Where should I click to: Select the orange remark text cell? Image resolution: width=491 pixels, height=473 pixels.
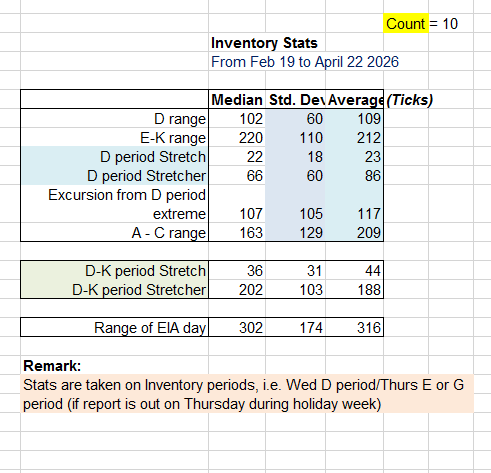click(x=247, y=394)
